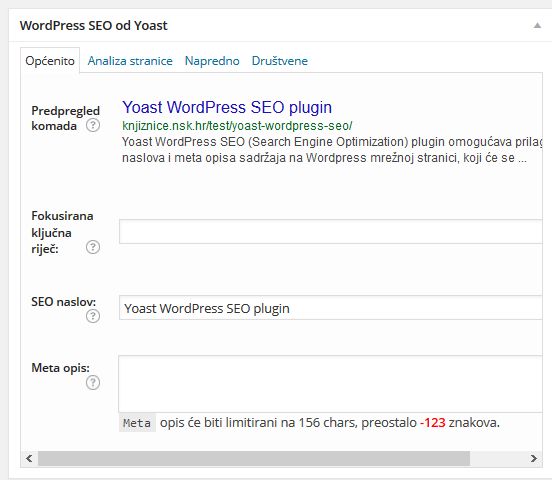Click help icon beside Predpregled komada
Screen dimensions: 552x480
point(93,125)
